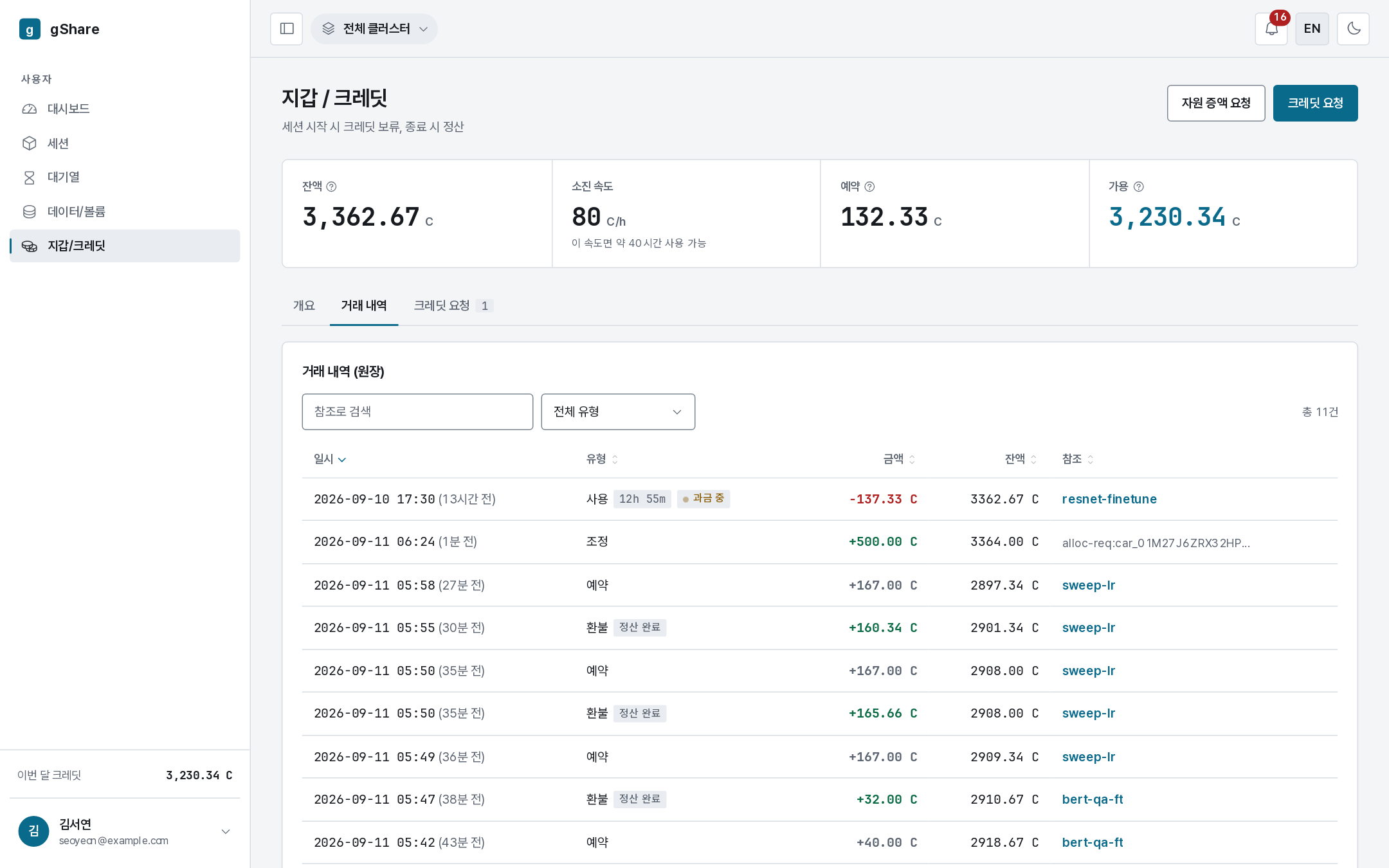Switch to the 거래 내역 tab
Screen dimensions: 1389x868
tap(364, 305)
